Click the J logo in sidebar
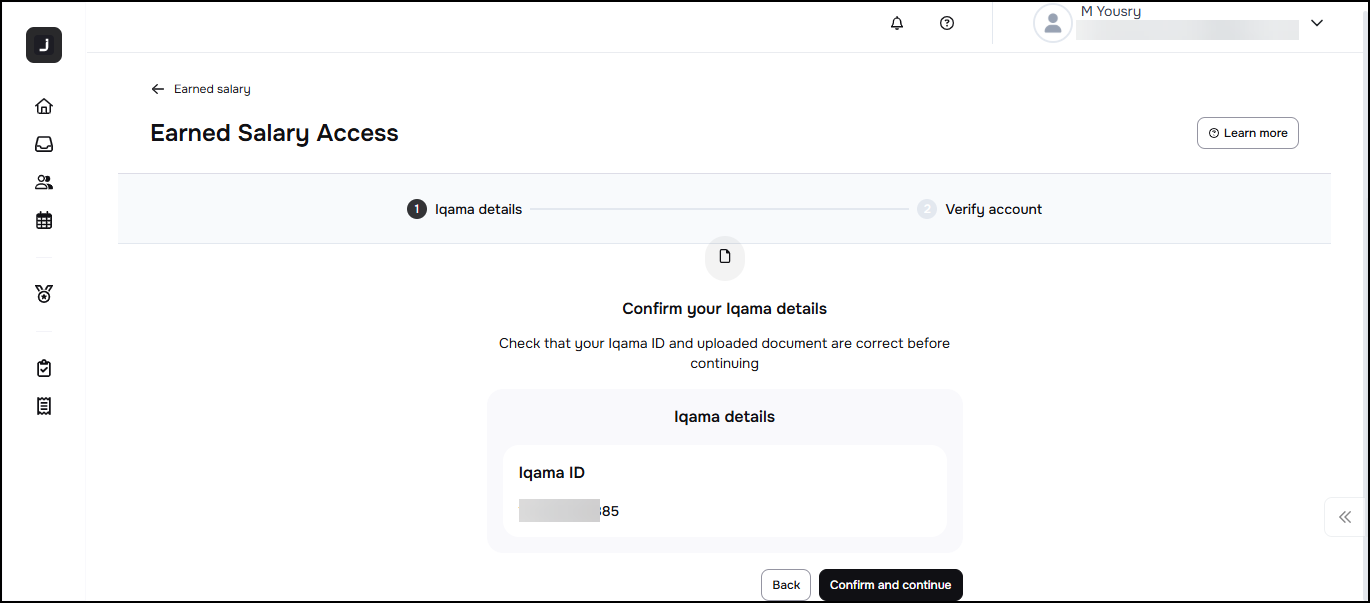This screenshot has height=603, width=1370. [44, 45]
